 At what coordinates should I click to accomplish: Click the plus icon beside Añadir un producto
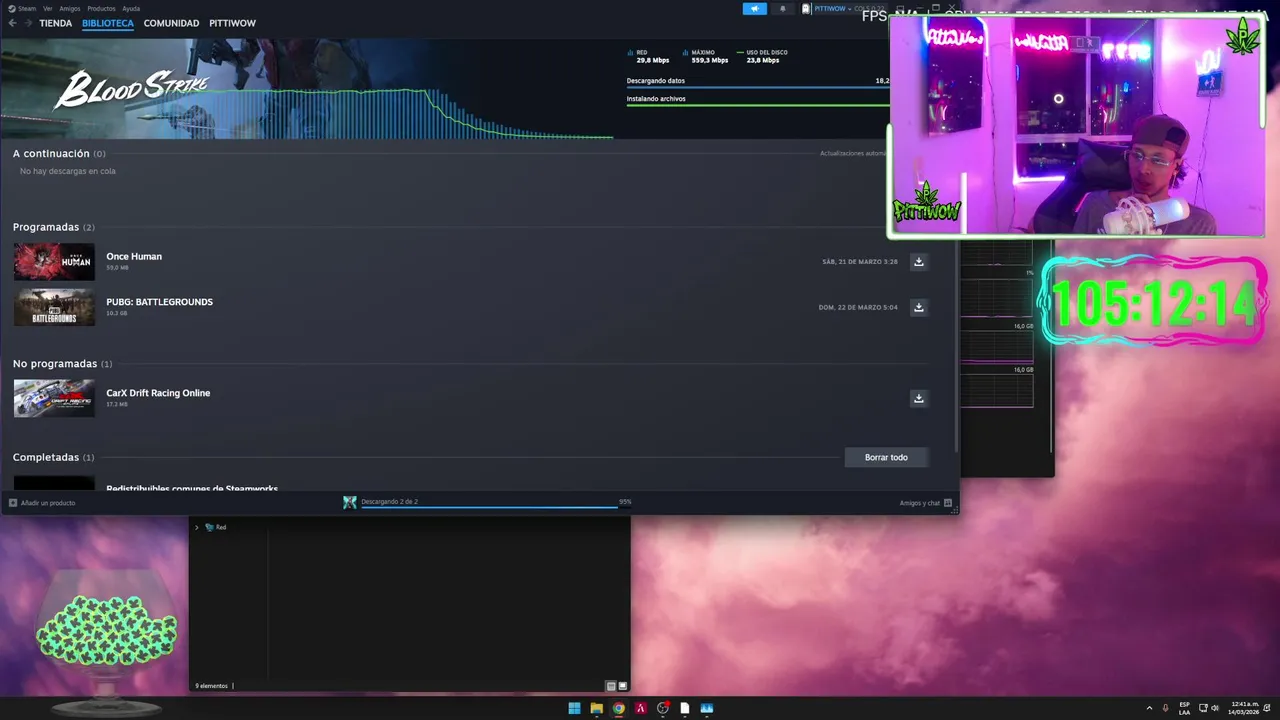click(x=13, y=503)
